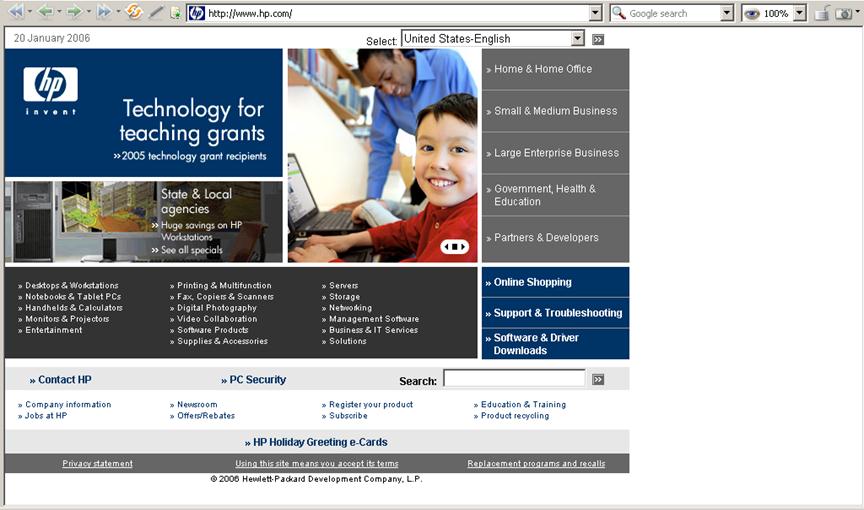
Task: Open the 100% zoom level dropdown
Action: (800, 13)
